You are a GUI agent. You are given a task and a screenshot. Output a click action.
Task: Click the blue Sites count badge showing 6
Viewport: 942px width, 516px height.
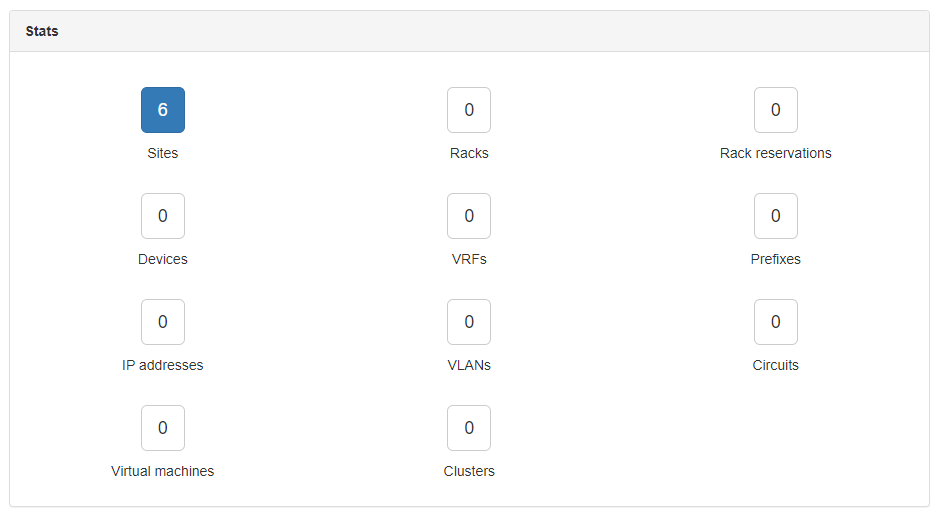(x=163, y=110)
